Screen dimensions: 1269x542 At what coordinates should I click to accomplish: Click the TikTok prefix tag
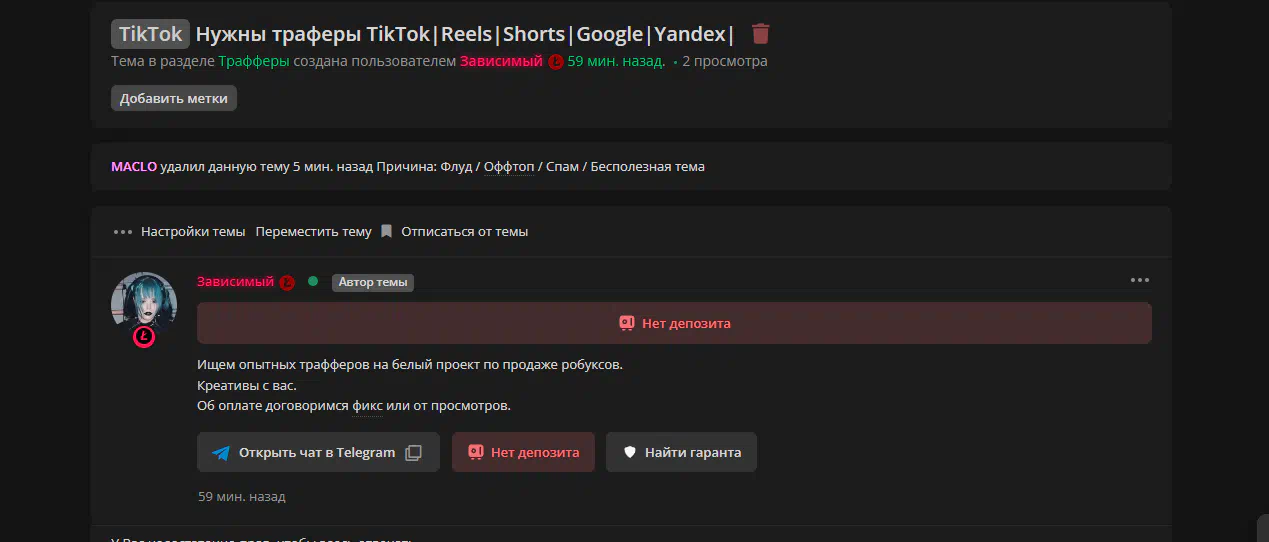(151, 34)
